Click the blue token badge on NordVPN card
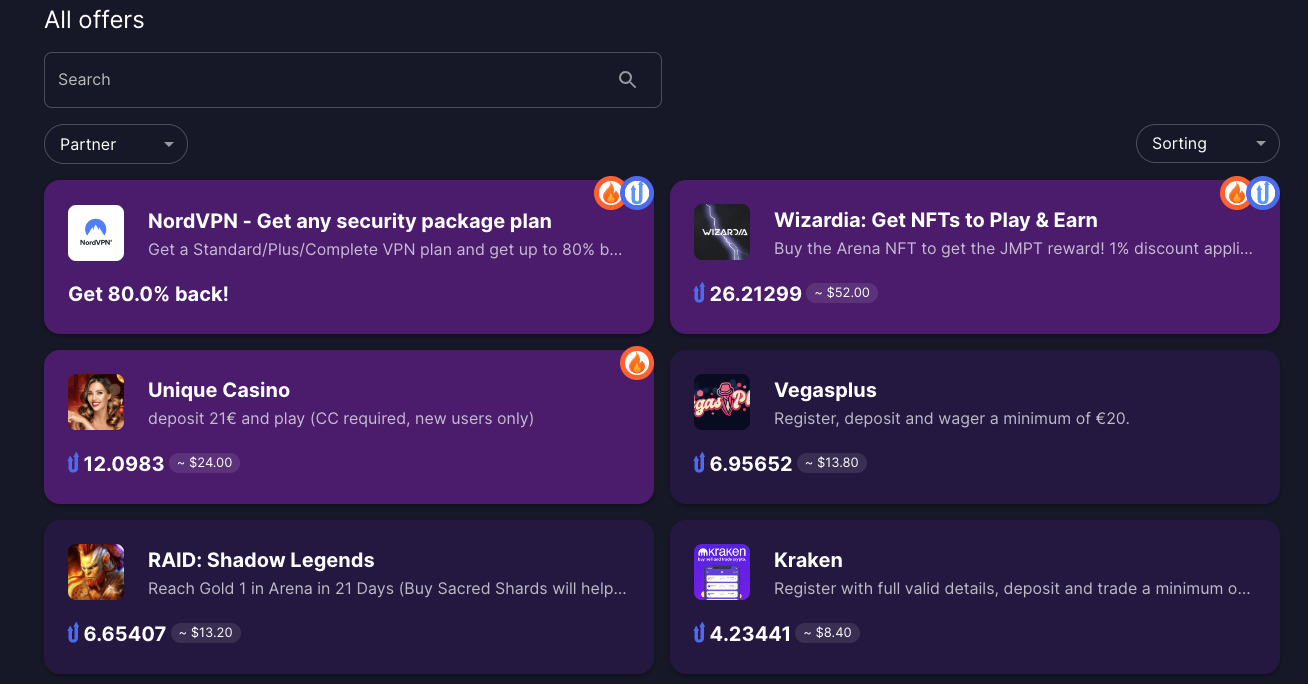The image size is (1308, 684). [637, 193]
